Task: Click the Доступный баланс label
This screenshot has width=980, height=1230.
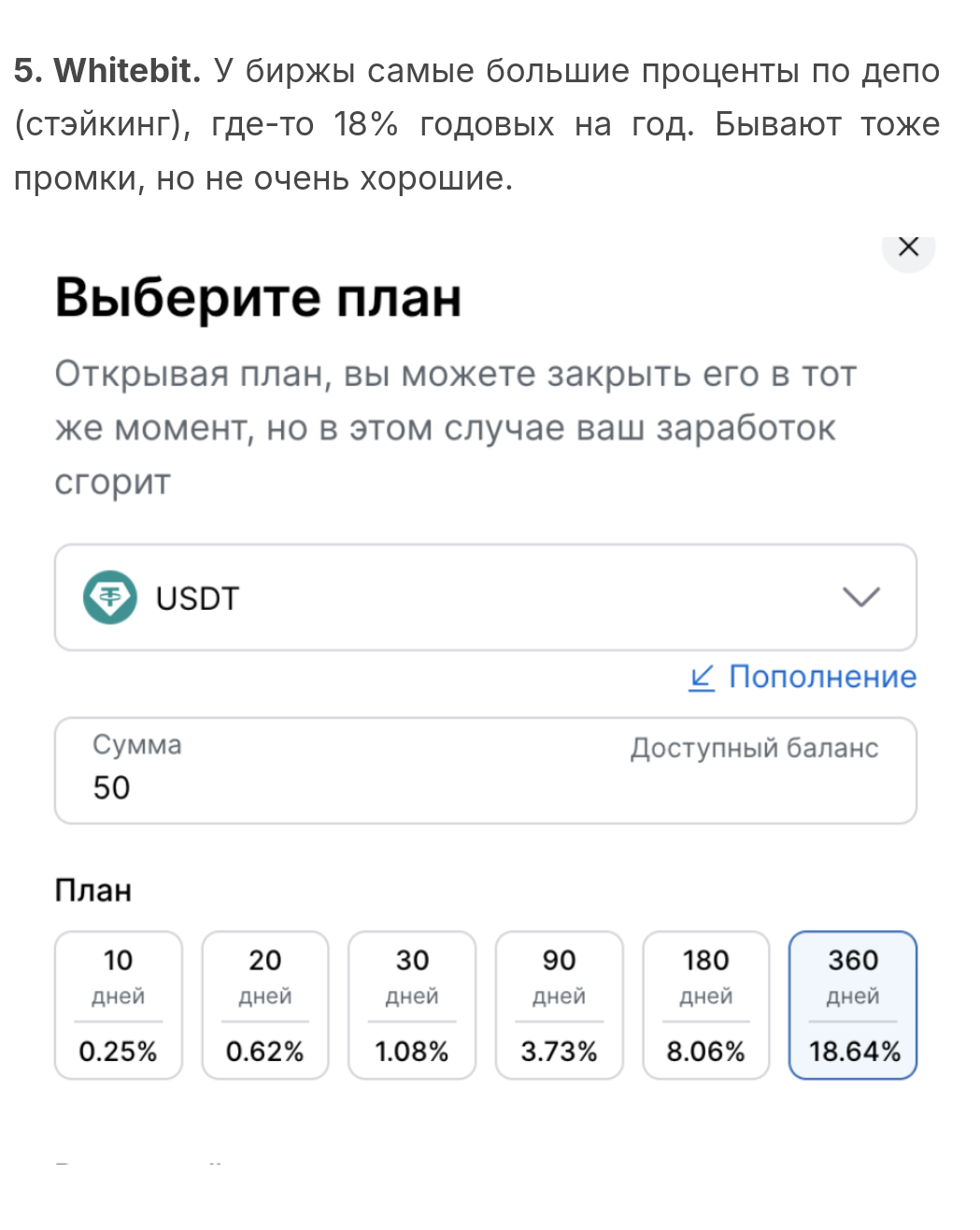Action: [x=754, y=748]
